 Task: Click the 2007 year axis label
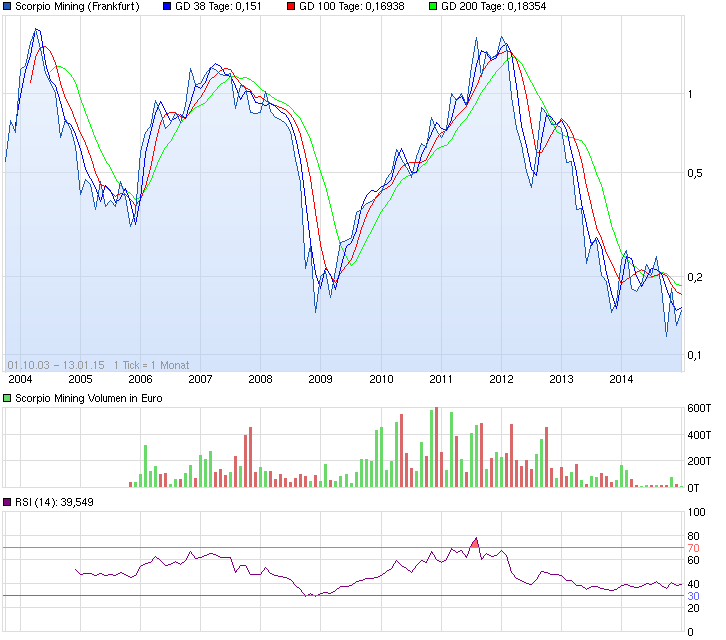pos(200,379)
